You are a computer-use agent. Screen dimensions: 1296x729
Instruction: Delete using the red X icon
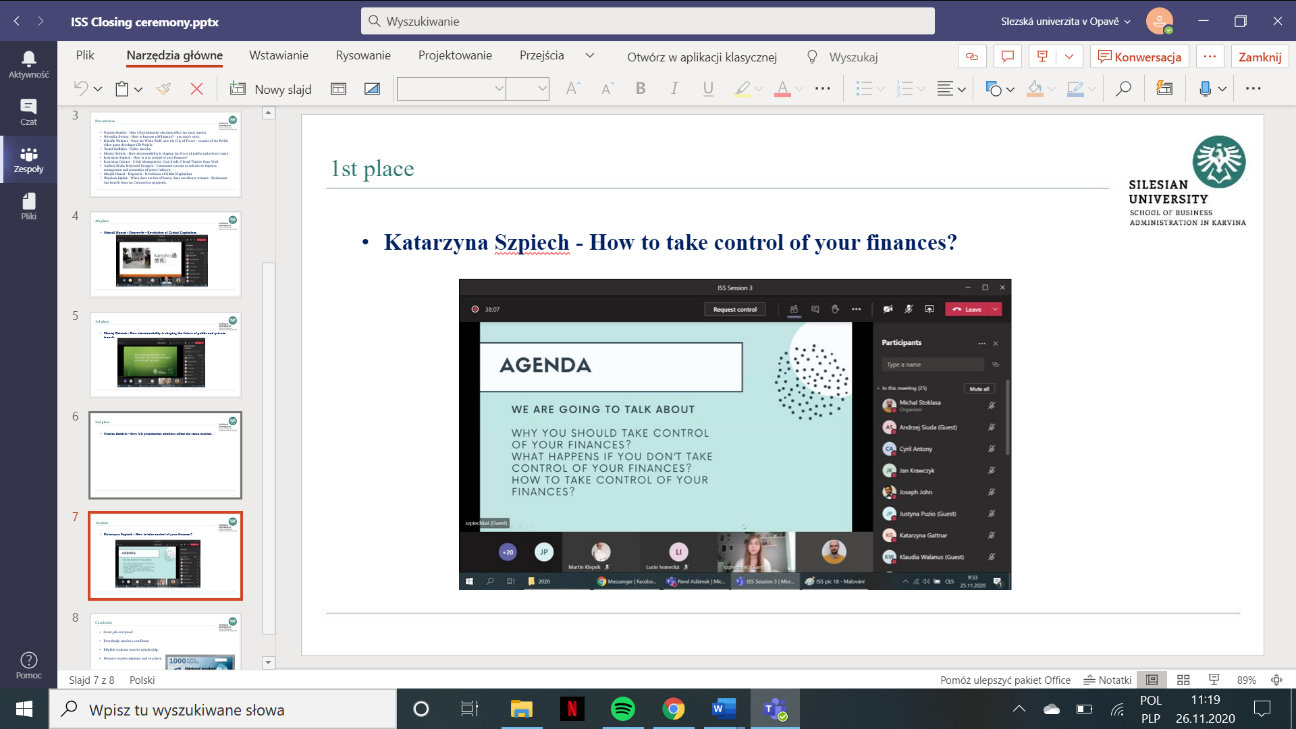197,89
